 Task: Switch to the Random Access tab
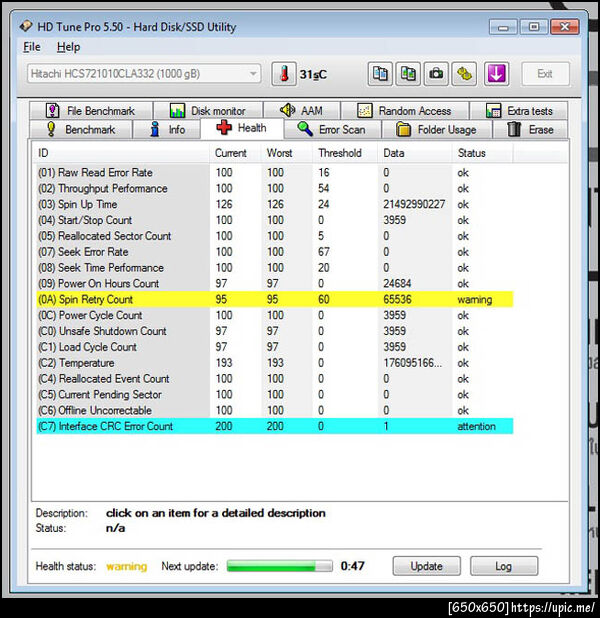pyautogui.click(x=404, y=111)
